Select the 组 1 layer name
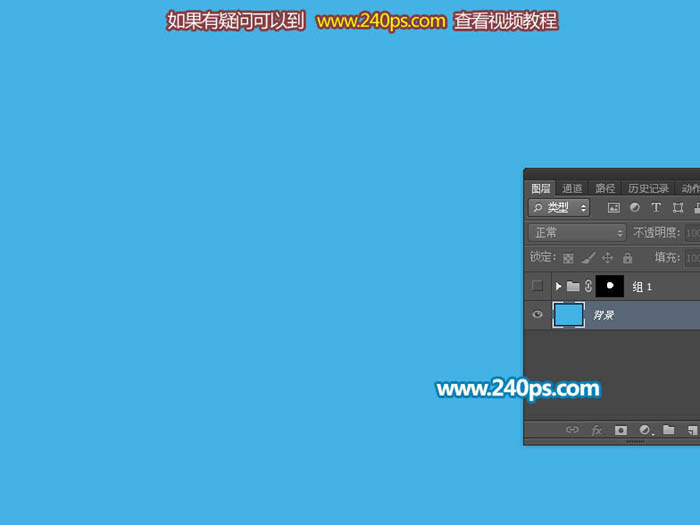700x525 pixels. tap(642, 287)
